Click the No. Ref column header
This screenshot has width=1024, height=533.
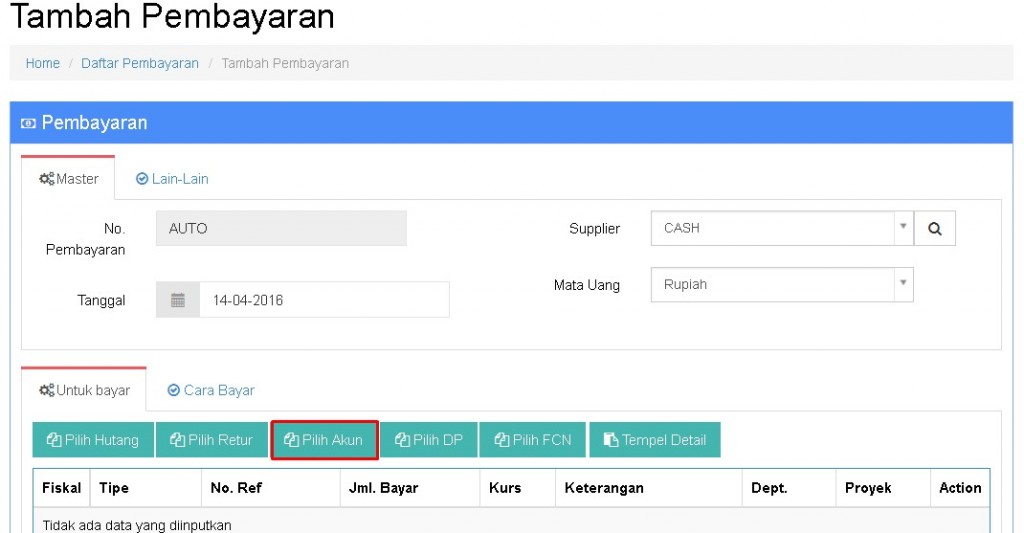point(270,488)
